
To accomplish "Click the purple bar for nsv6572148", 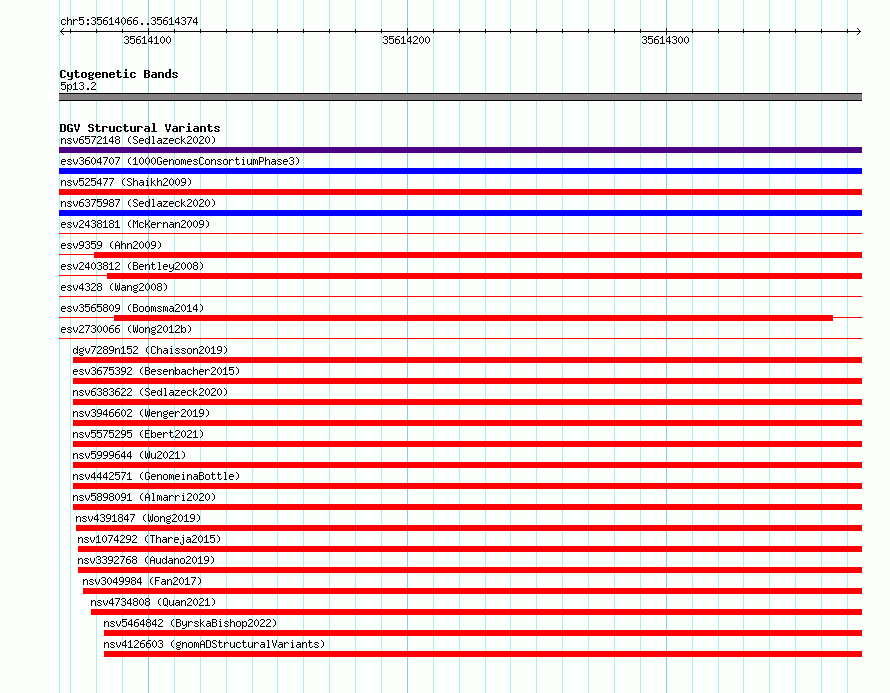I will (x=460, y=150).
